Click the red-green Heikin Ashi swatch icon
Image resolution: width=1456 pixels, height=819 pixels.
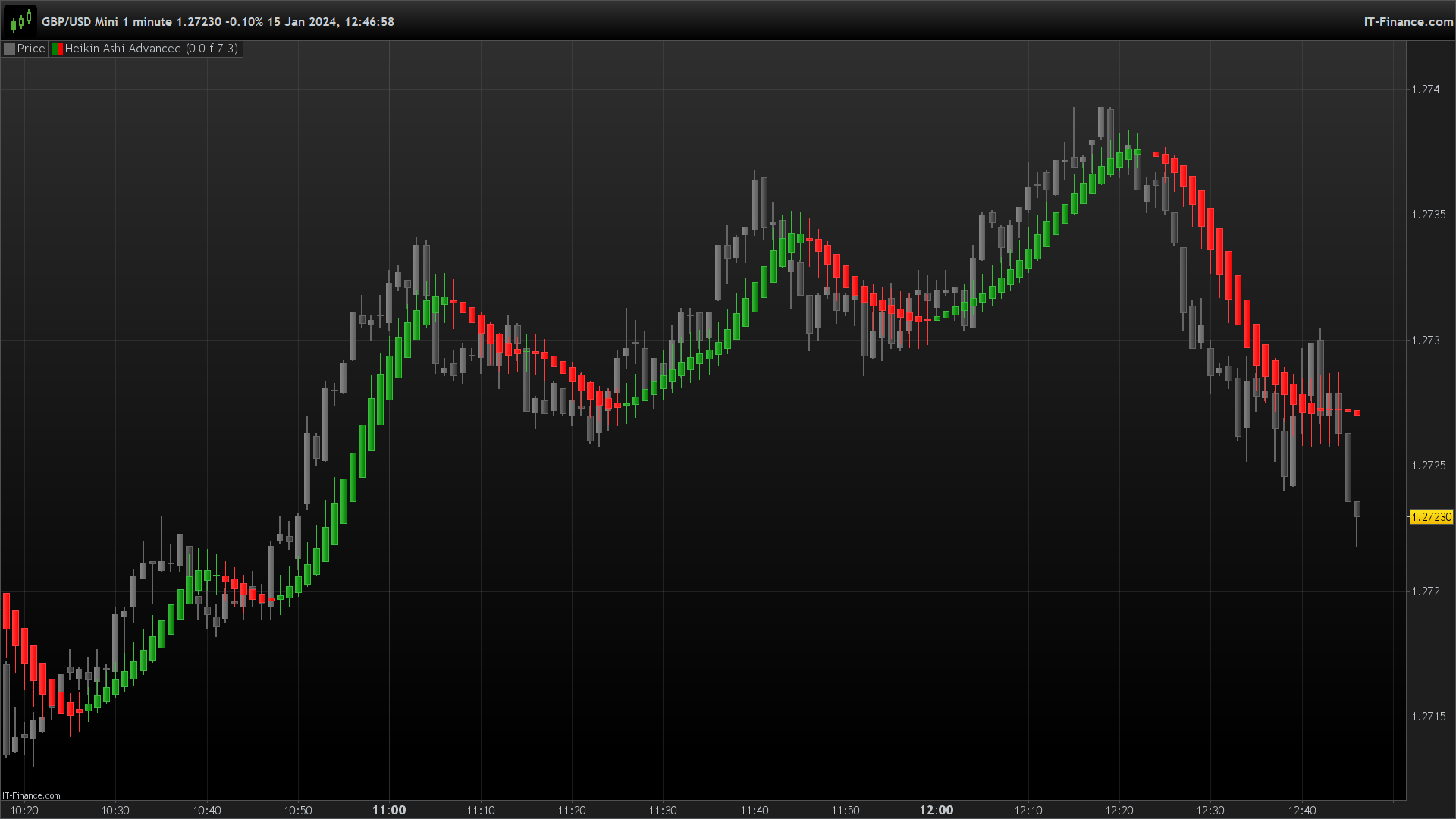pos(57,49)
